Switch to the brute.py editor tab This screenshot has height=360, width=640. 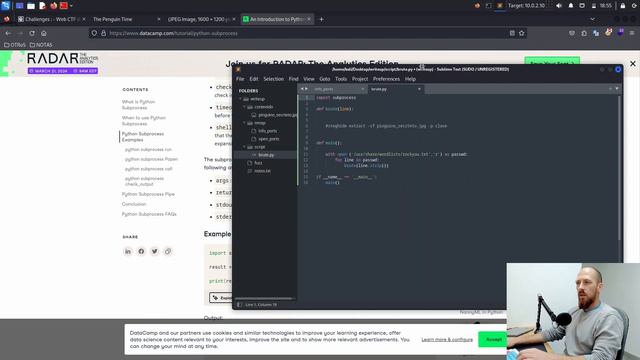(395, 89)
